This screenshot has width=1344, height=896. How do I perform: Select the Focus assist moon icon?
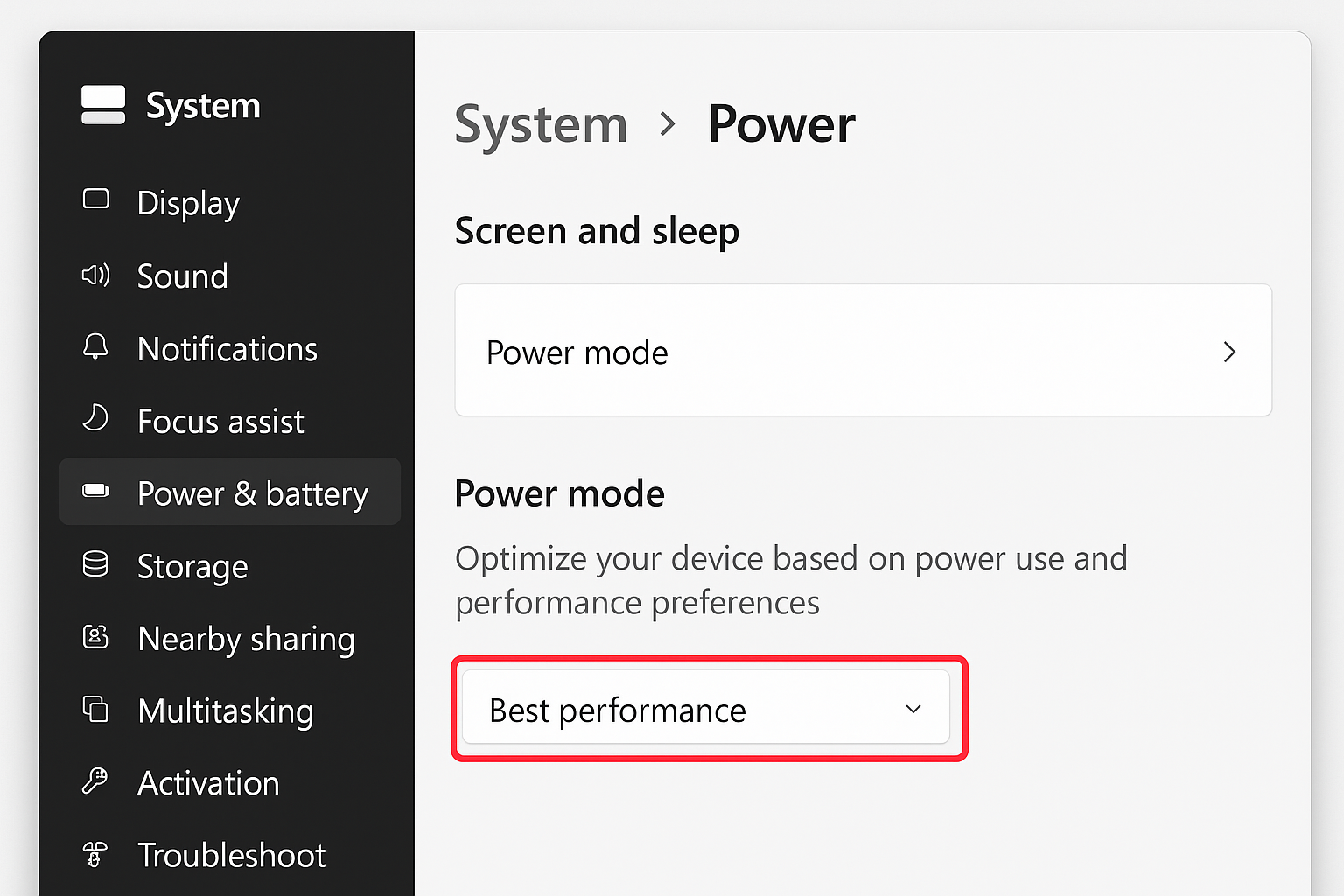pyautogui.click(x=94, y=420)
